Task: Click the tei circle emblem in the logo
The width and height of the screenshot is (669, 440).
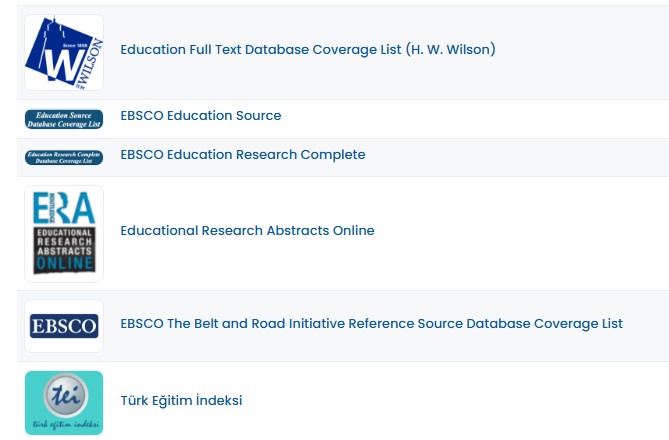Action: click(63, 395)
